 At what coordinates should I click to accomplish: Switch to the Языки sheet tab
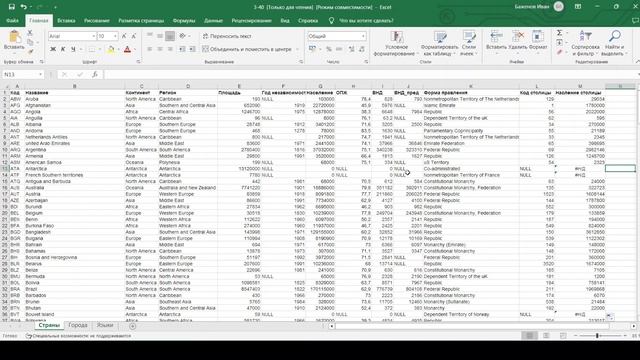105,325
